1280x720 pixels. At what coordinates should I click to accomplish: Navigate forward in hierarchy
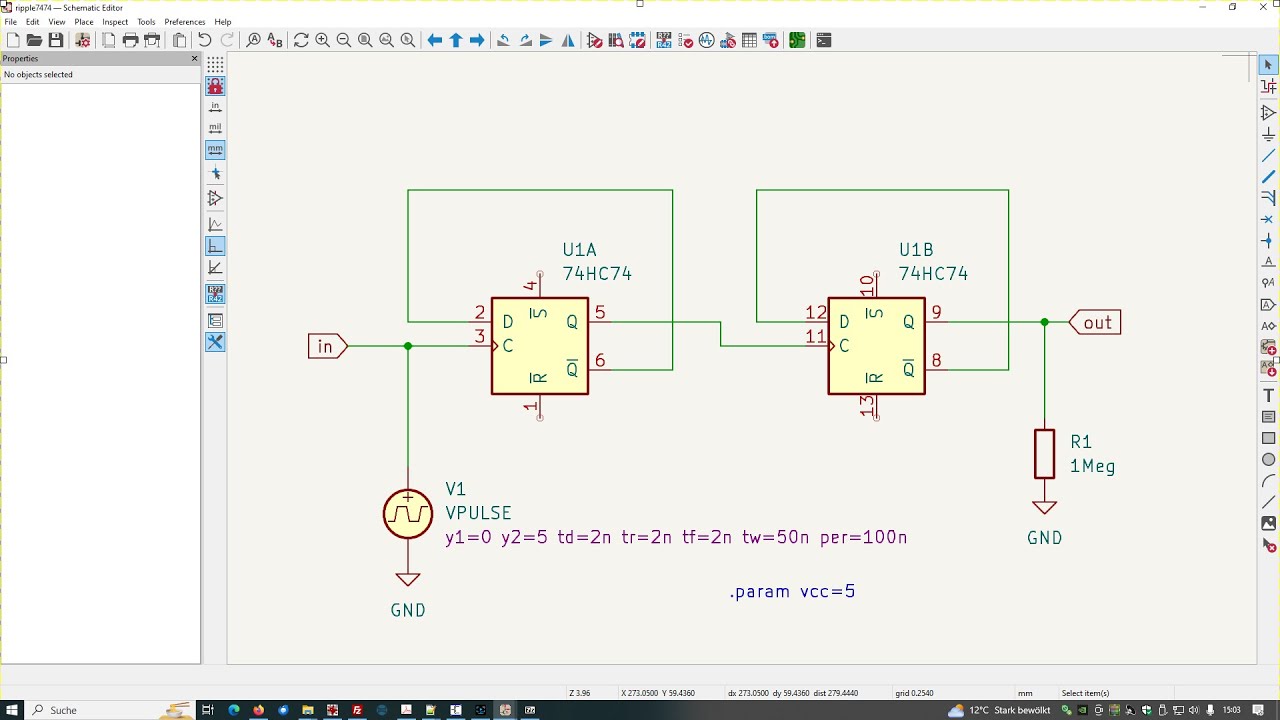[x=477, y=40]
